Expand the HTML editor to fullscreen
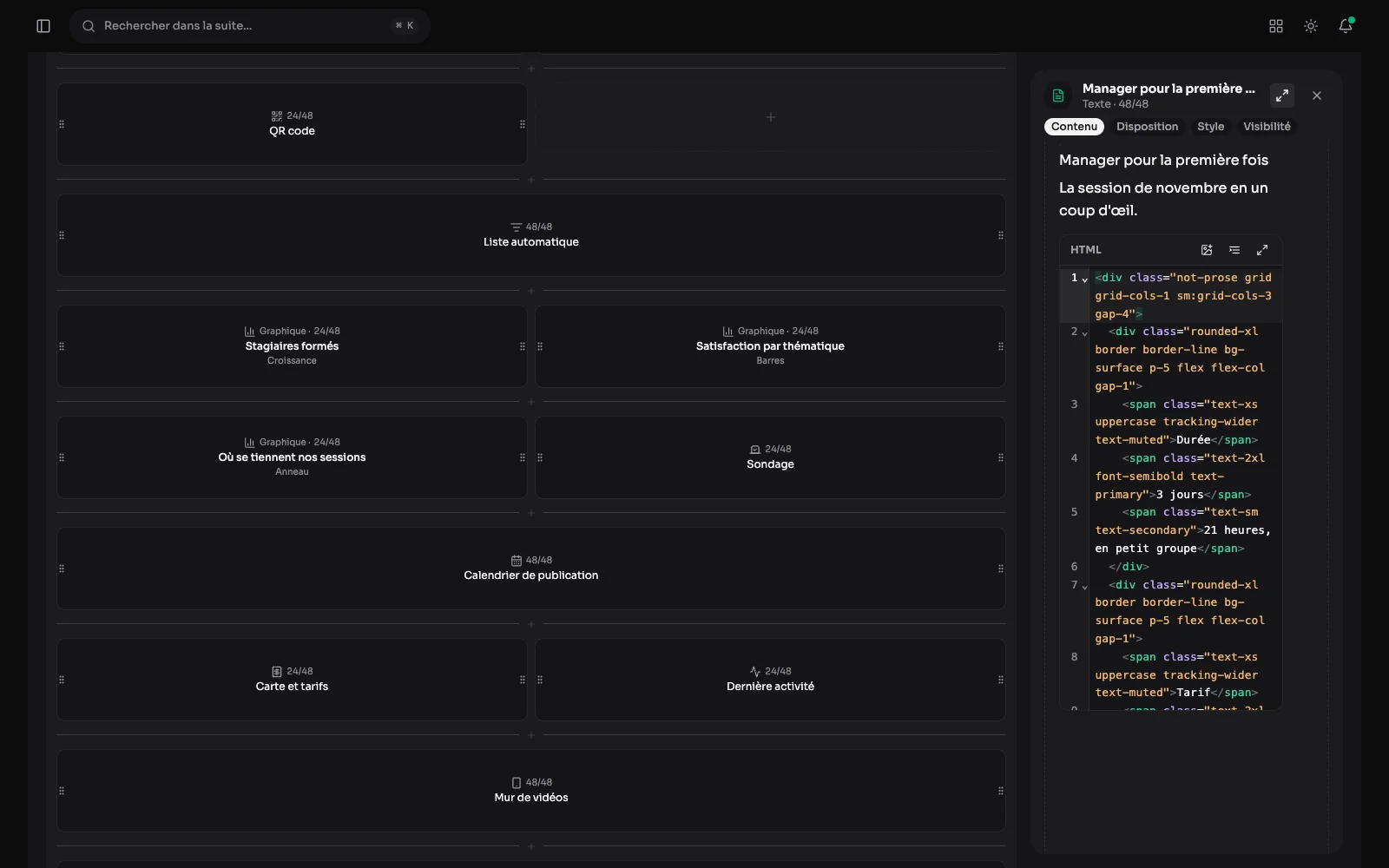 tap(1262, 250)
